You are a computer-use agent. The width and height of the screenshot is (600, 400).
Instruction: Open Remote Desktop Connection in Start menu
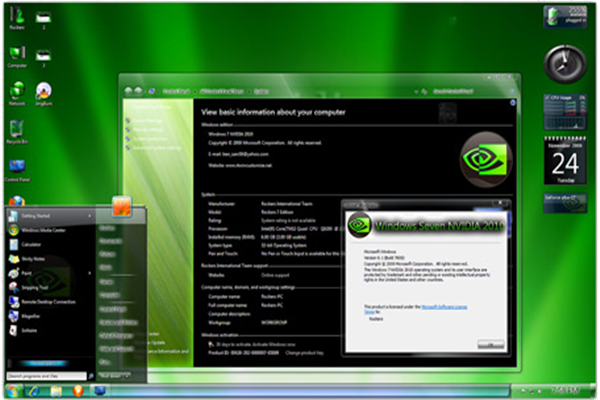click(51, 302)
